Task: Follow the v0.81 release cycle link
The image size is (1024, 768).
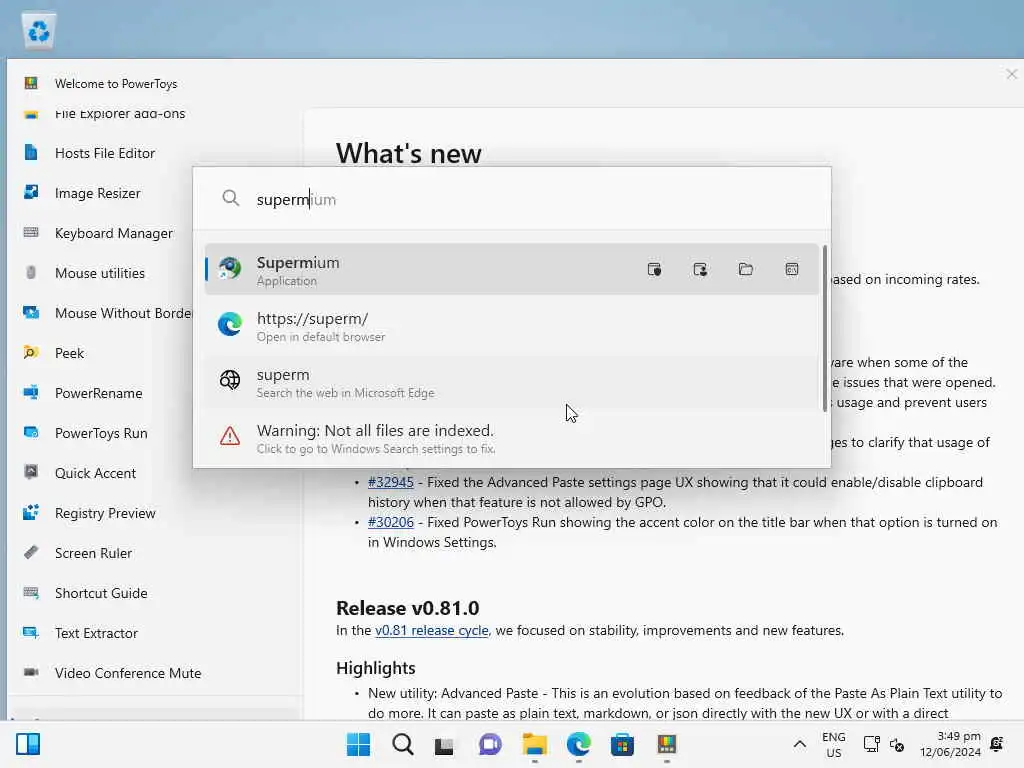Action: (x=432, y=630)
